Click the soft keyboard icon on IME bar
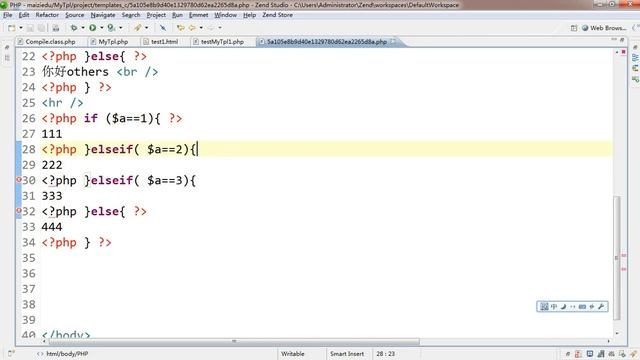The width and height of the screenshot is (640, 360). (x=582, y=307)
